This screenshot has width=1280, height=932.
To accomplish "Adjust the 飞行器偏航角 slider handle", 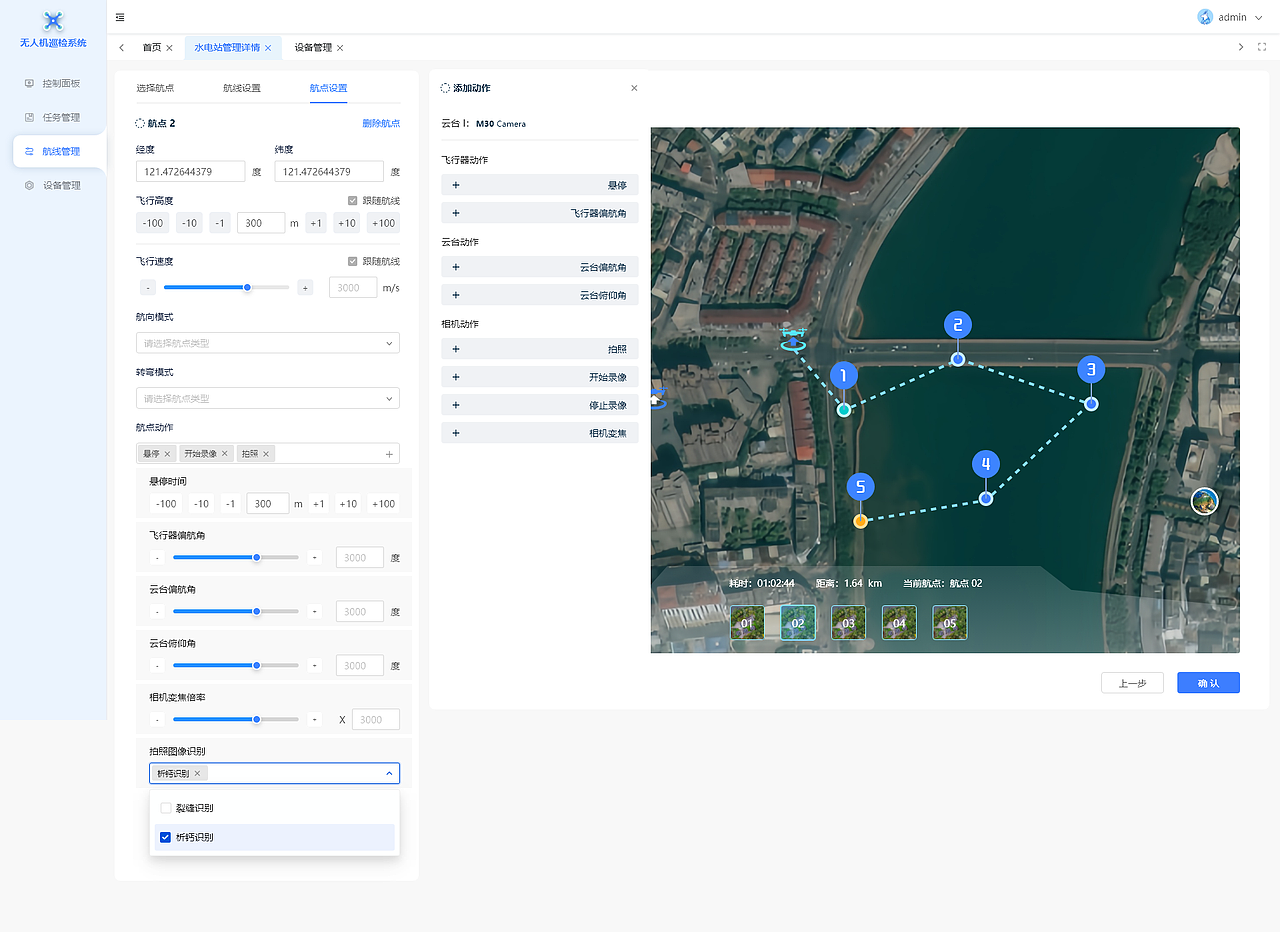I will [x=257, y=557].
